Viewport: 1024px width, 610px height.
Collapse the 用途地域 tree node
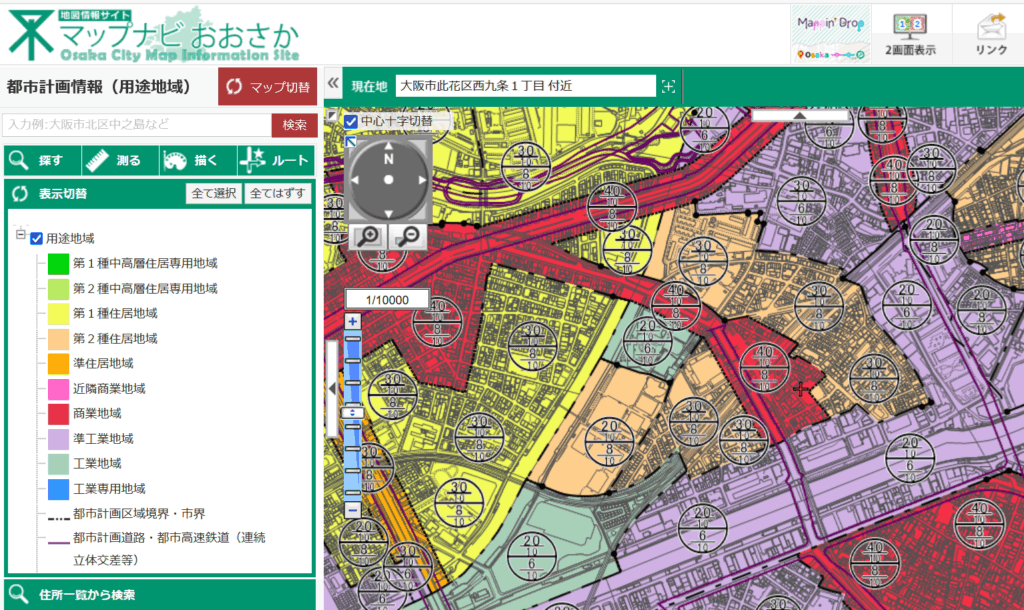pos(20,236)
